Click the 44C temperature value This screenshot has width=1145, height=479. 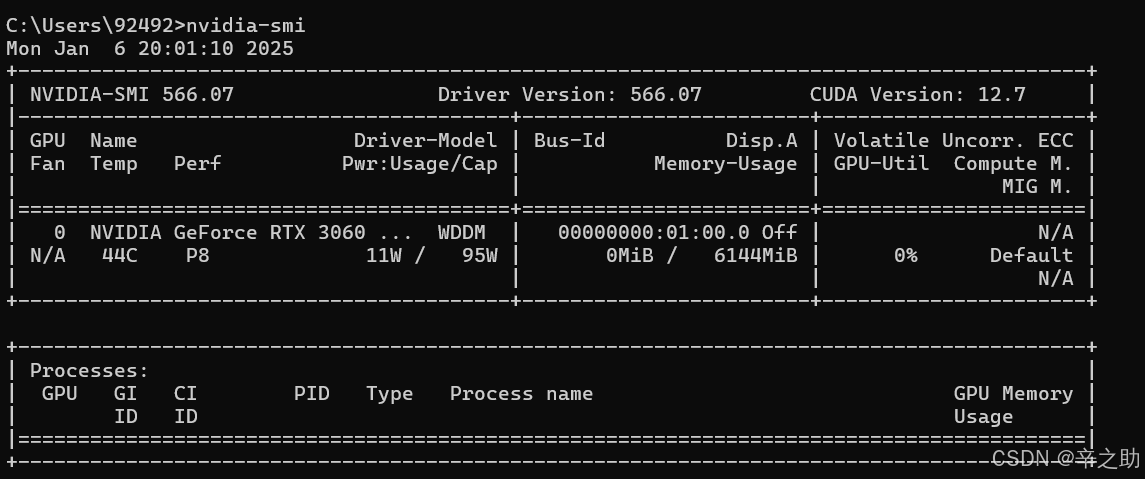pos(120,256)
